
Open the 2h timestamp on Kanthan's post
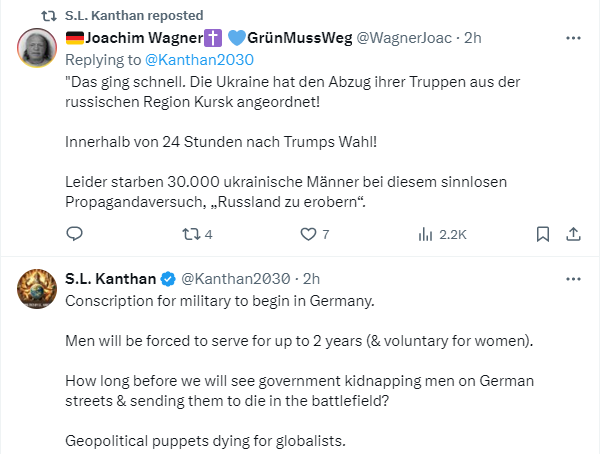click(x=311, y=278)
